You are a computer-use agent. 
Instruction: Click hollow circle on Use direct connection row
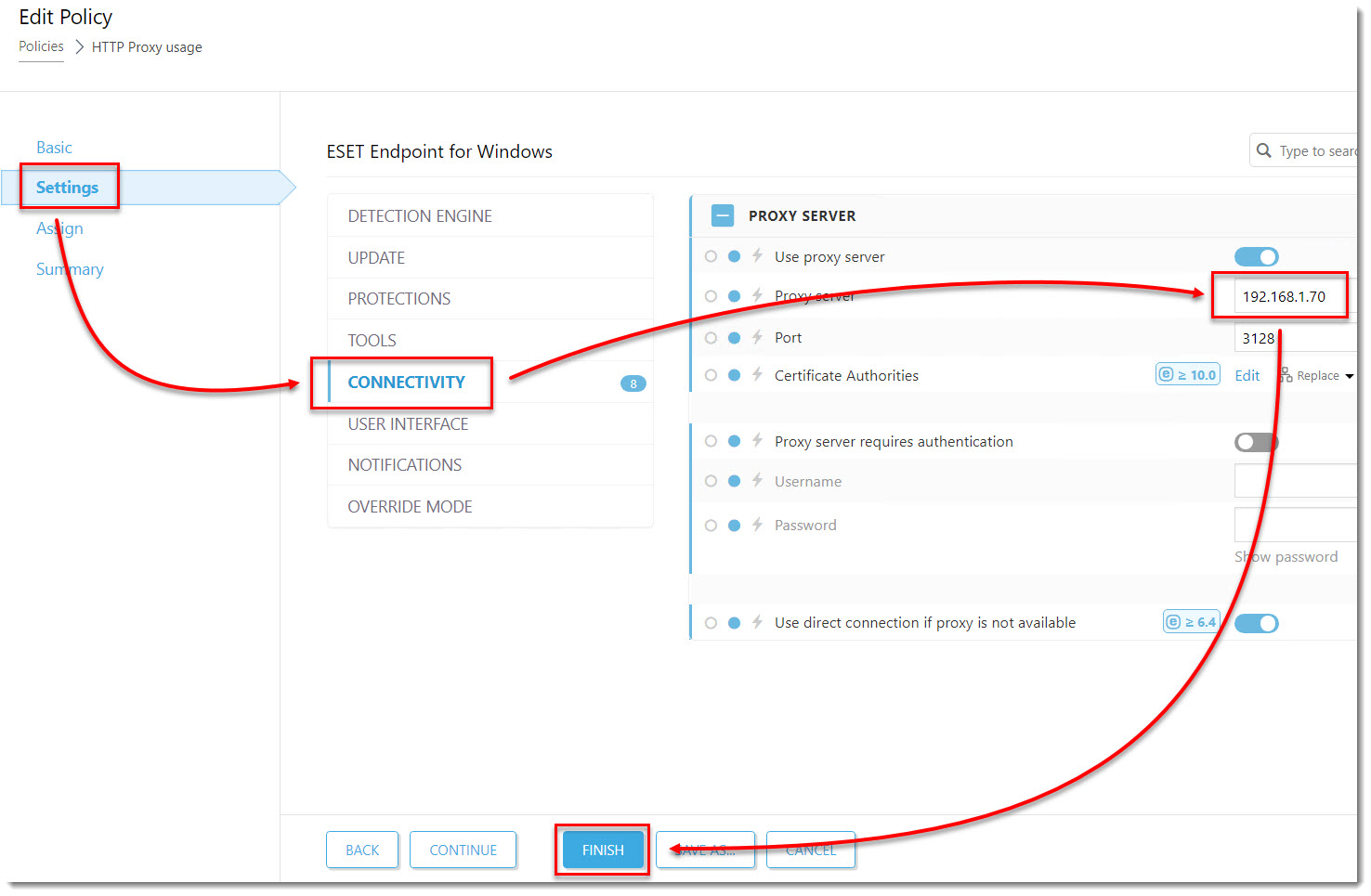pyautogui.click(x=711, y=623)
